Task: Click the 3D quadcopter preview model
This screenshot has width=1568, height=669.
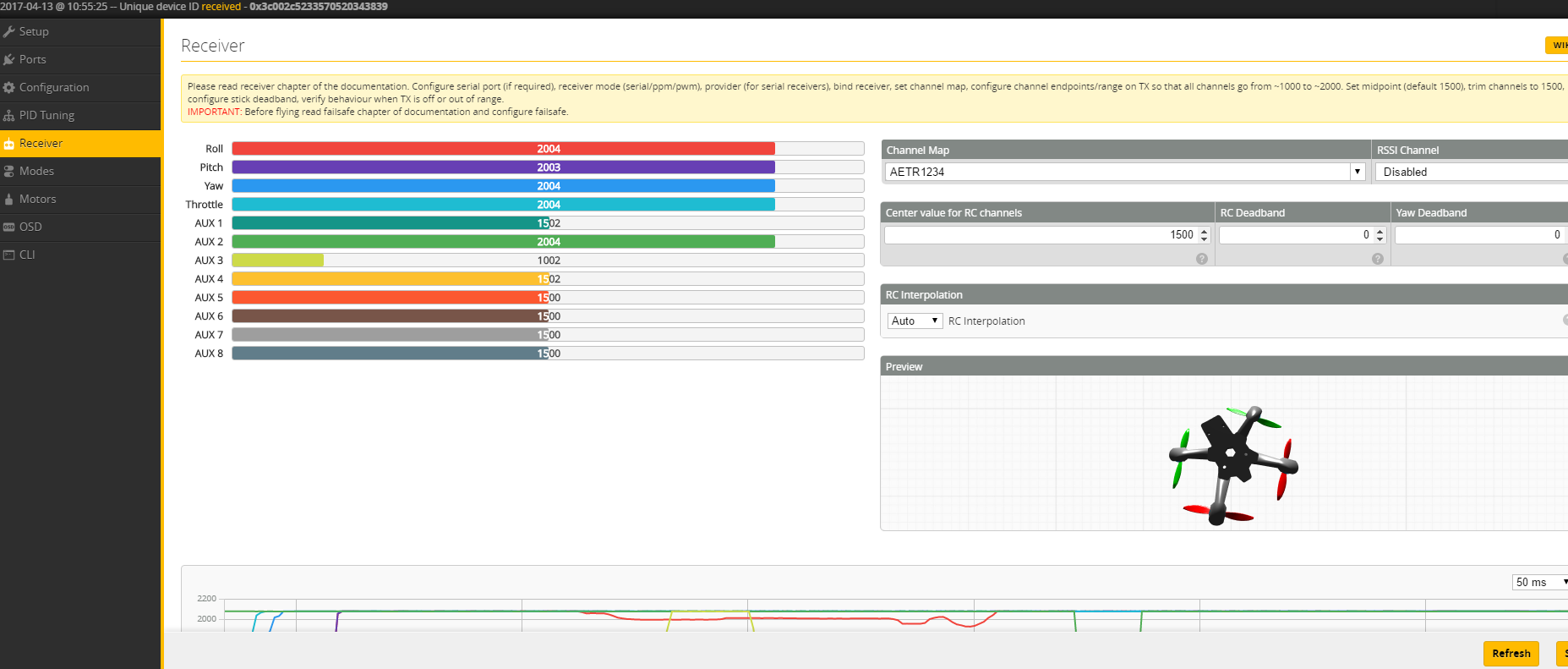Action: [x=1233, y=465]
